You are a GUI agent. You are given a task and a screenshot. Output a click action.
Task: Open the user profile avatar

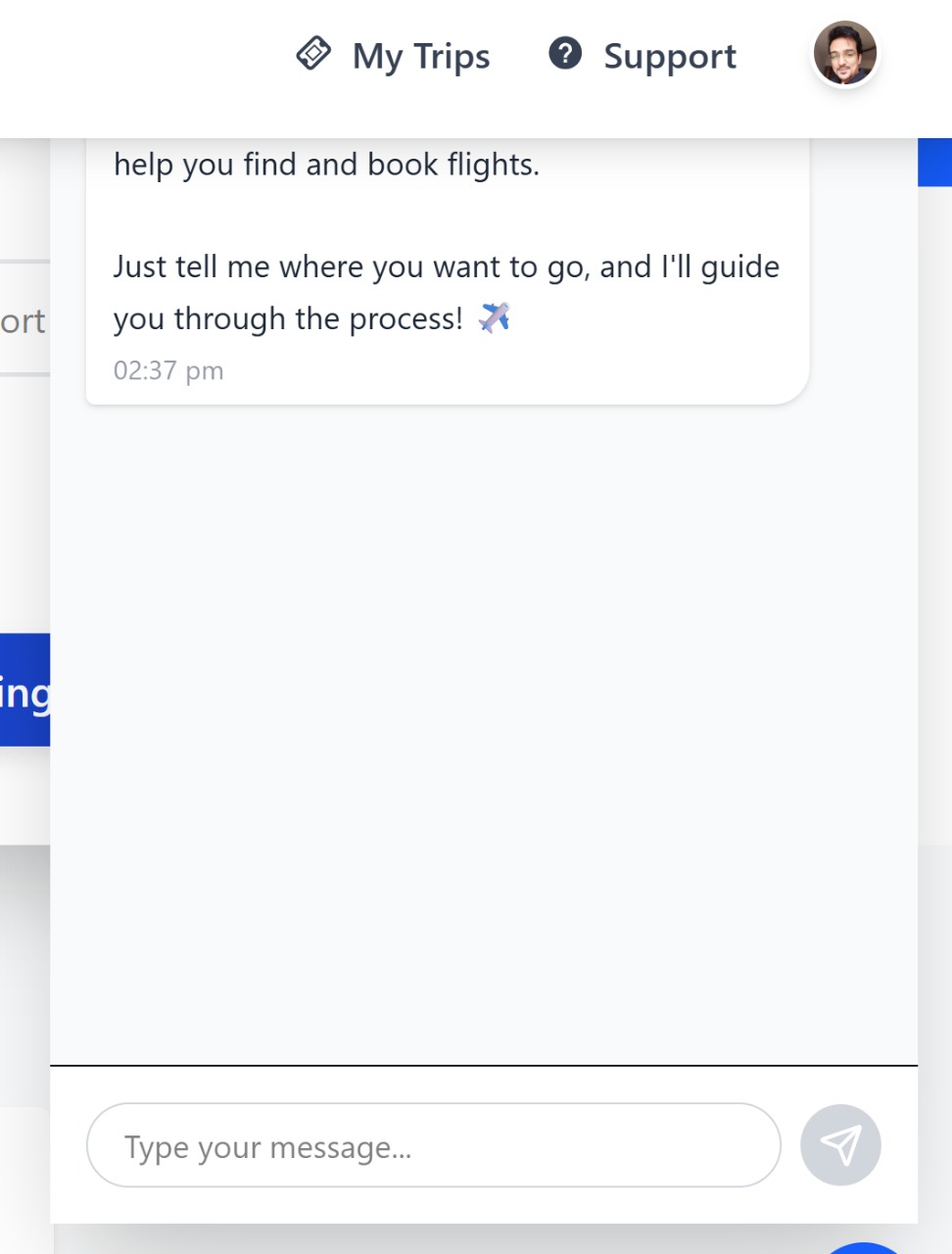click(x=844, y=54)
